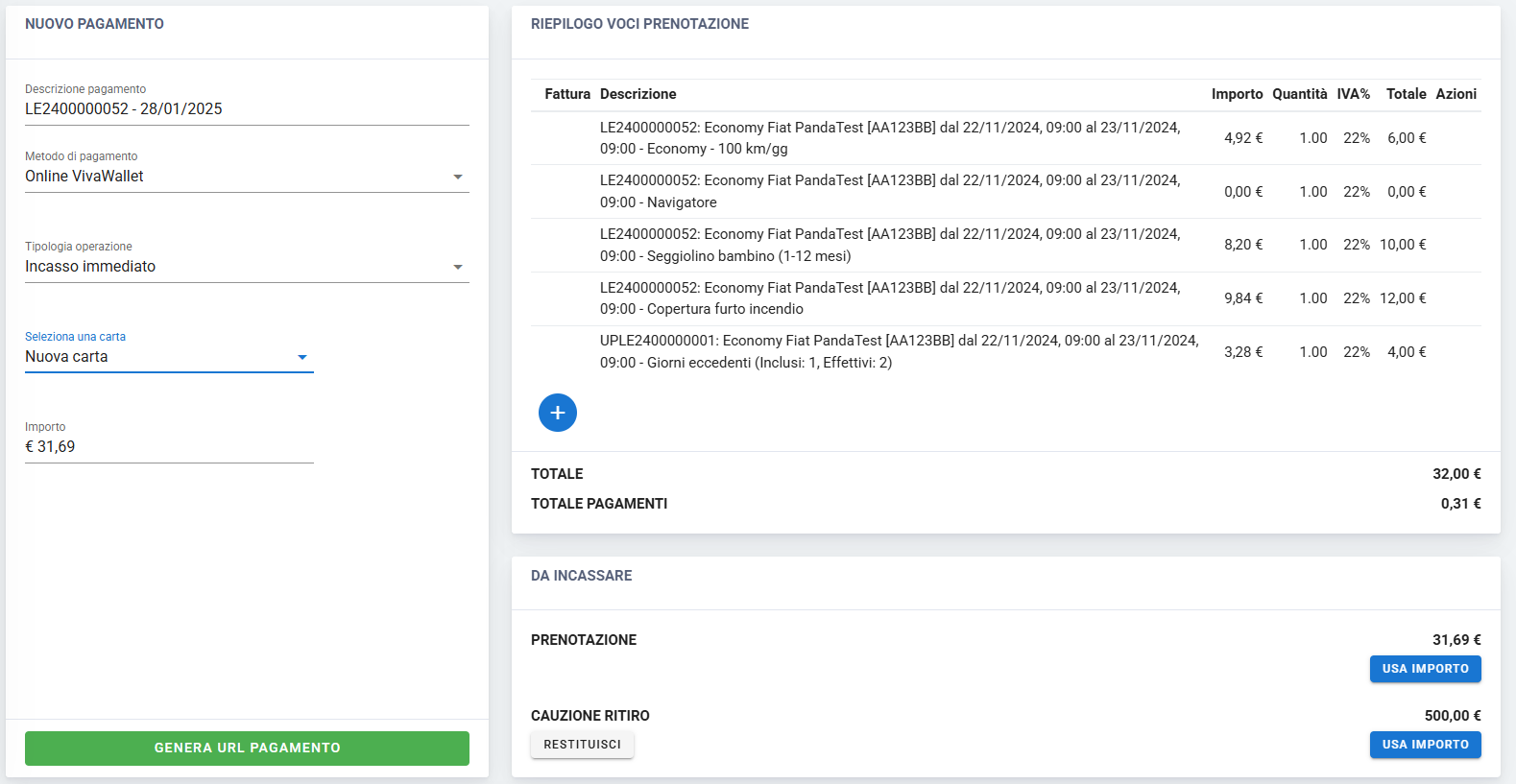The width and height of the screenshot is (1516, 784).
Task: Select the Economy - 100 km/gg row description
Action: coord(890,138)
